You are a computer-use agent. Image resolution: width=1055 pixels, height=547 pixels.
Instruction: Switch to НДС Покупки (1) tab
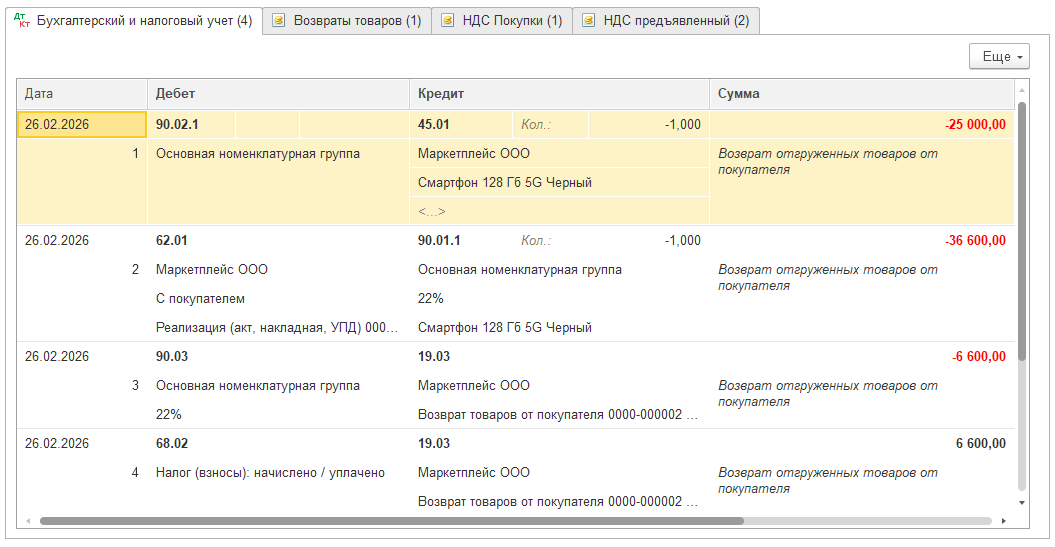(x=502, y=21)
